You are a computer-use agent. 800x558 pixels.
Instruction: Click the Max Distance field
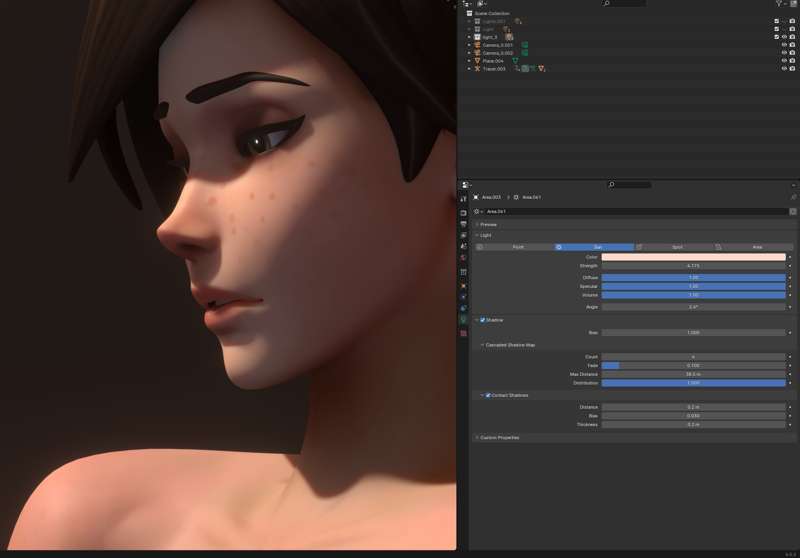[x=693, y=374]
